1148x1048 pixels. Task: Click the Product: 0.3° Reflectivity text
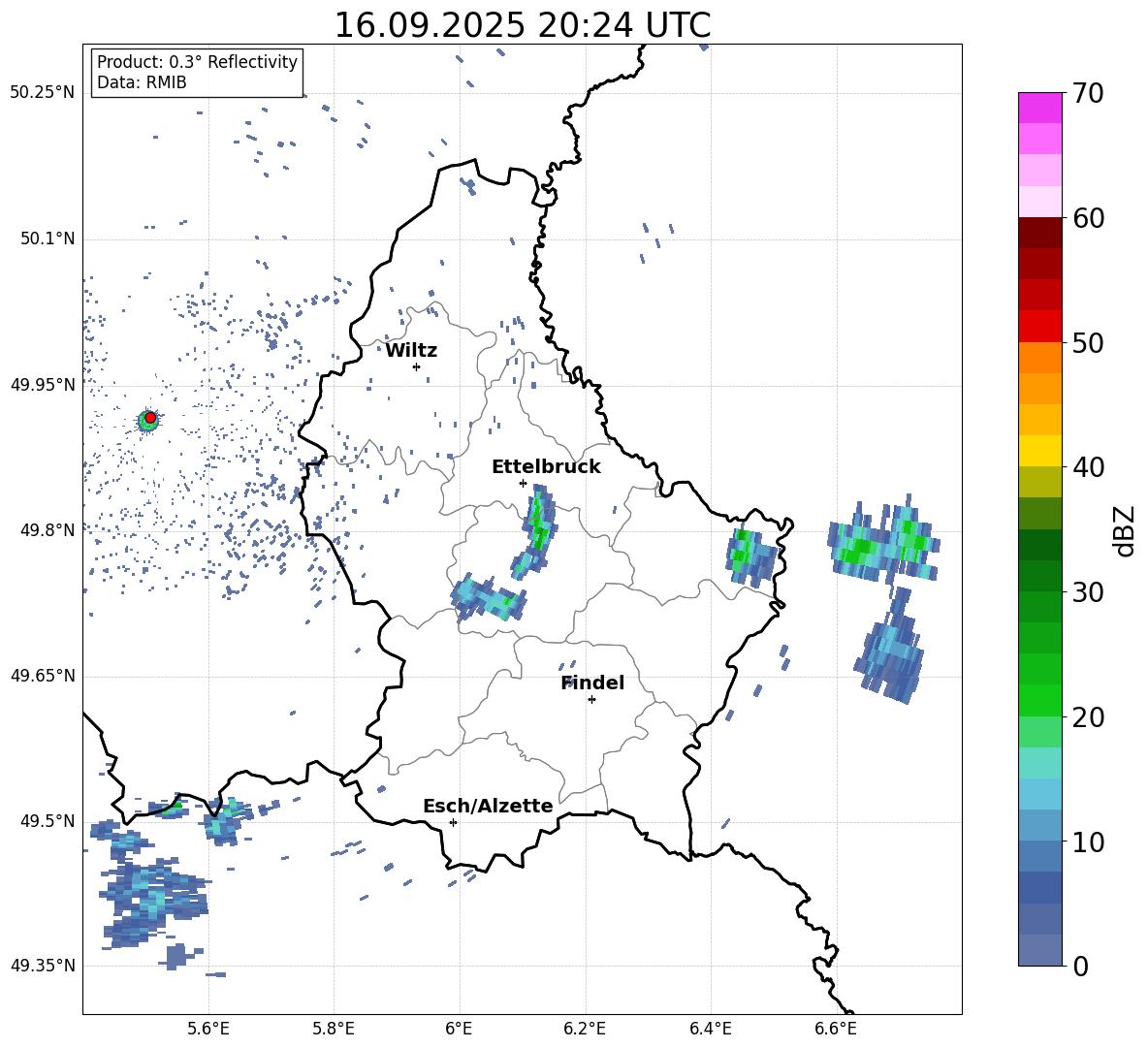coord(197,61)
